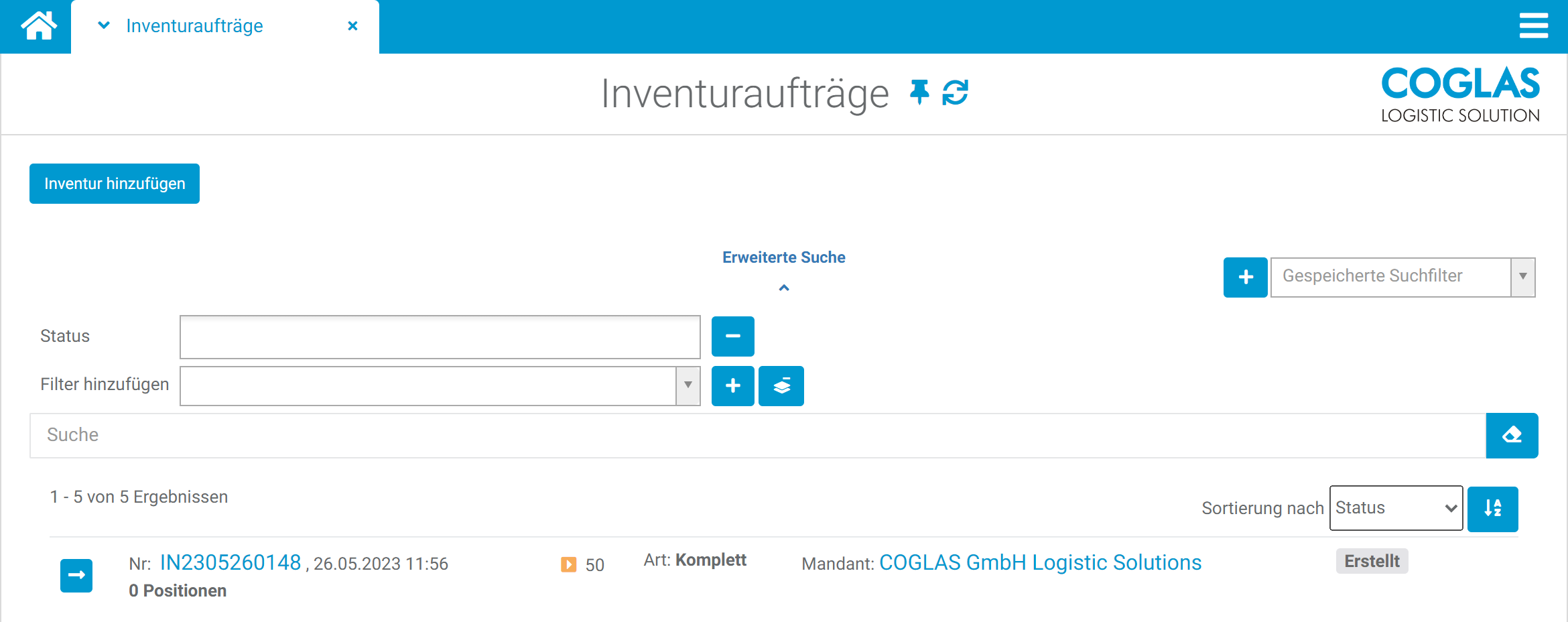Click the Inventur hinzufügen button
1568x622 pixels.
point(114,183)
